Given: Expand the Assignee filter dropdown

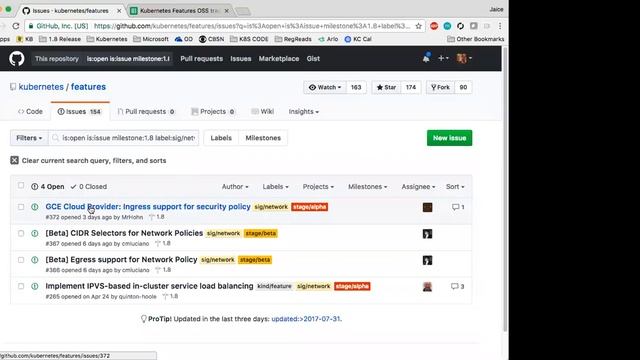Looking at the screenshot, I should click(x=418, y=187).
